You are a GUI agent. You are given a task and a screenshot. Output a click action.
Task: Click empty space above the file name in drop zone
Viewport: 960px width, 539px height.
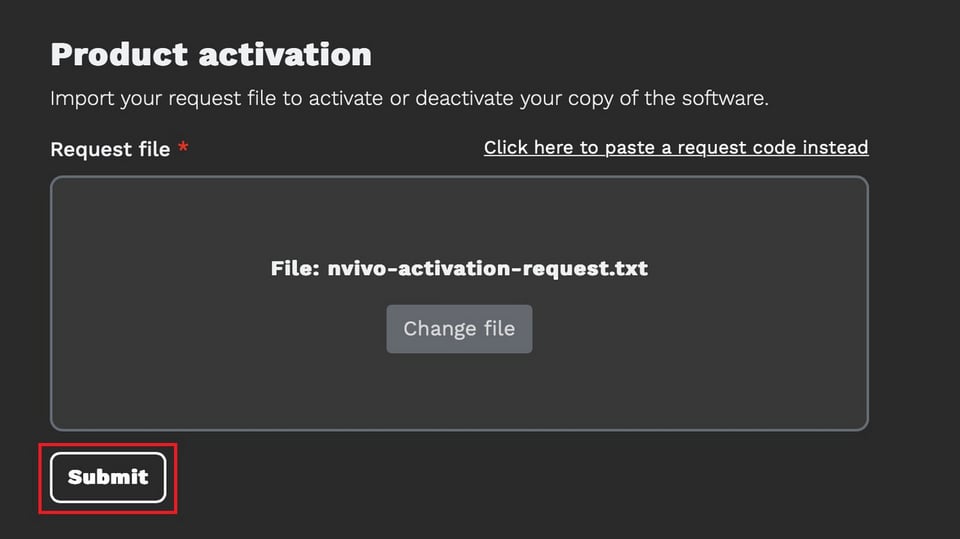click(x=459, y=217)
